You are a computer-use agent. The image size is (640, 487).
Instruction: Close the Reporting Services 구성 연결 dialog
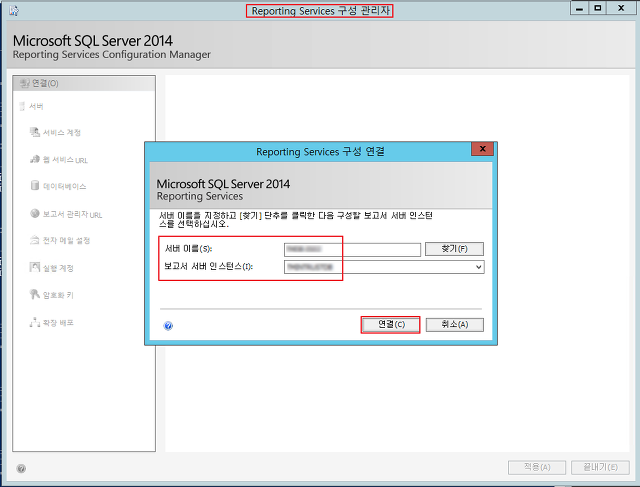[482, 149]
